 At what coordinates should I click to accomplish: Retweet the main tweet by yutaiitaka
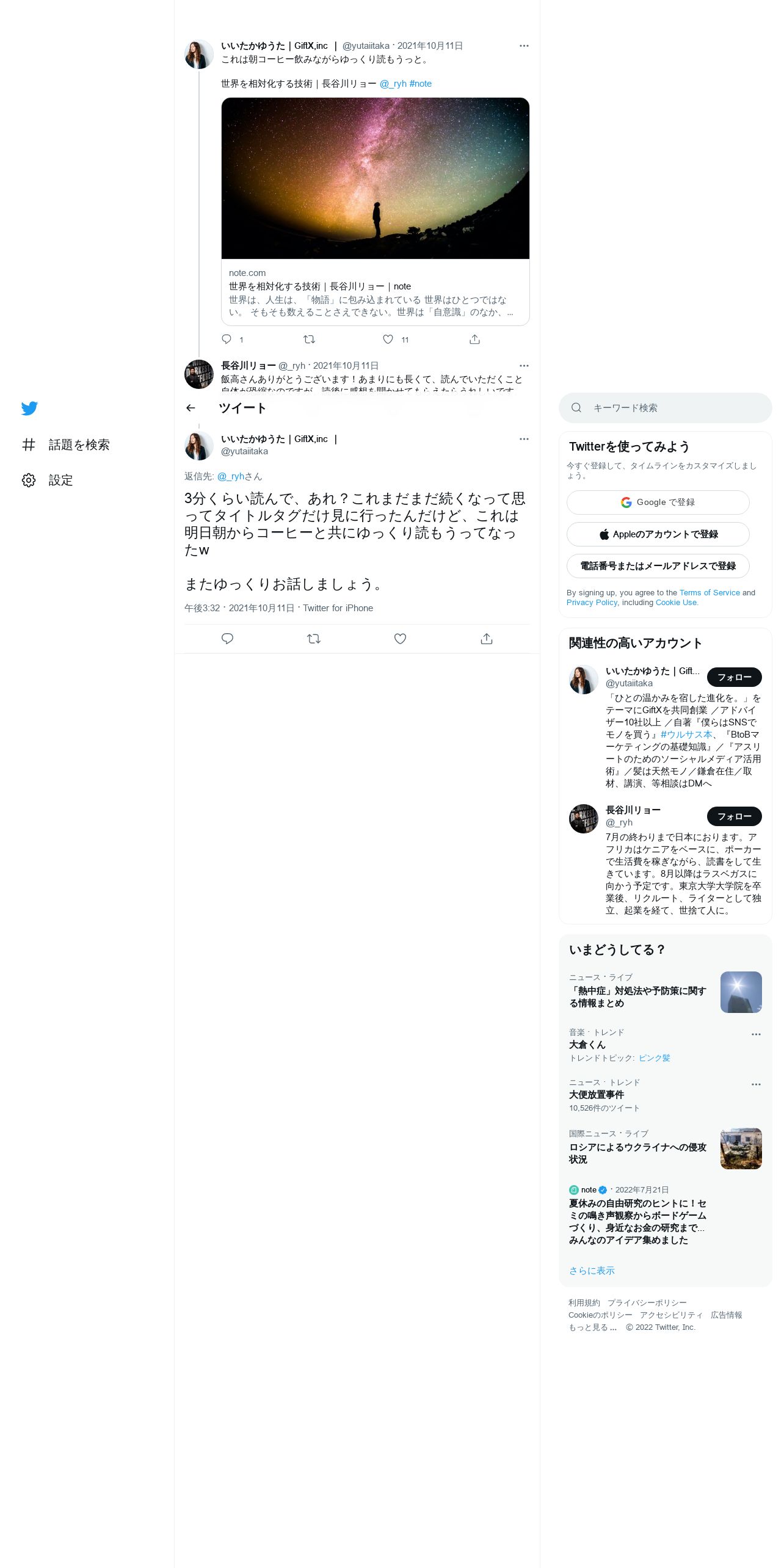313,639
